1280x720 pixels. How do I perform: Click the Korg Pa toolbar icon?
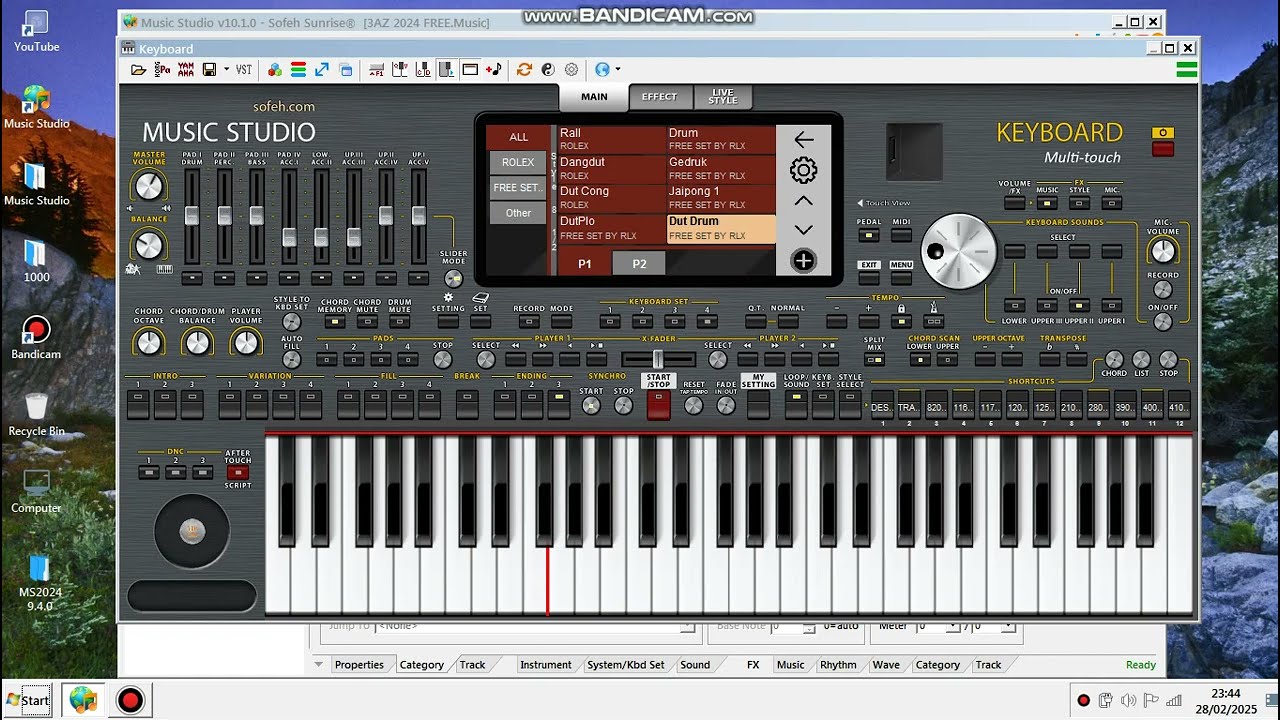(162, 70)
